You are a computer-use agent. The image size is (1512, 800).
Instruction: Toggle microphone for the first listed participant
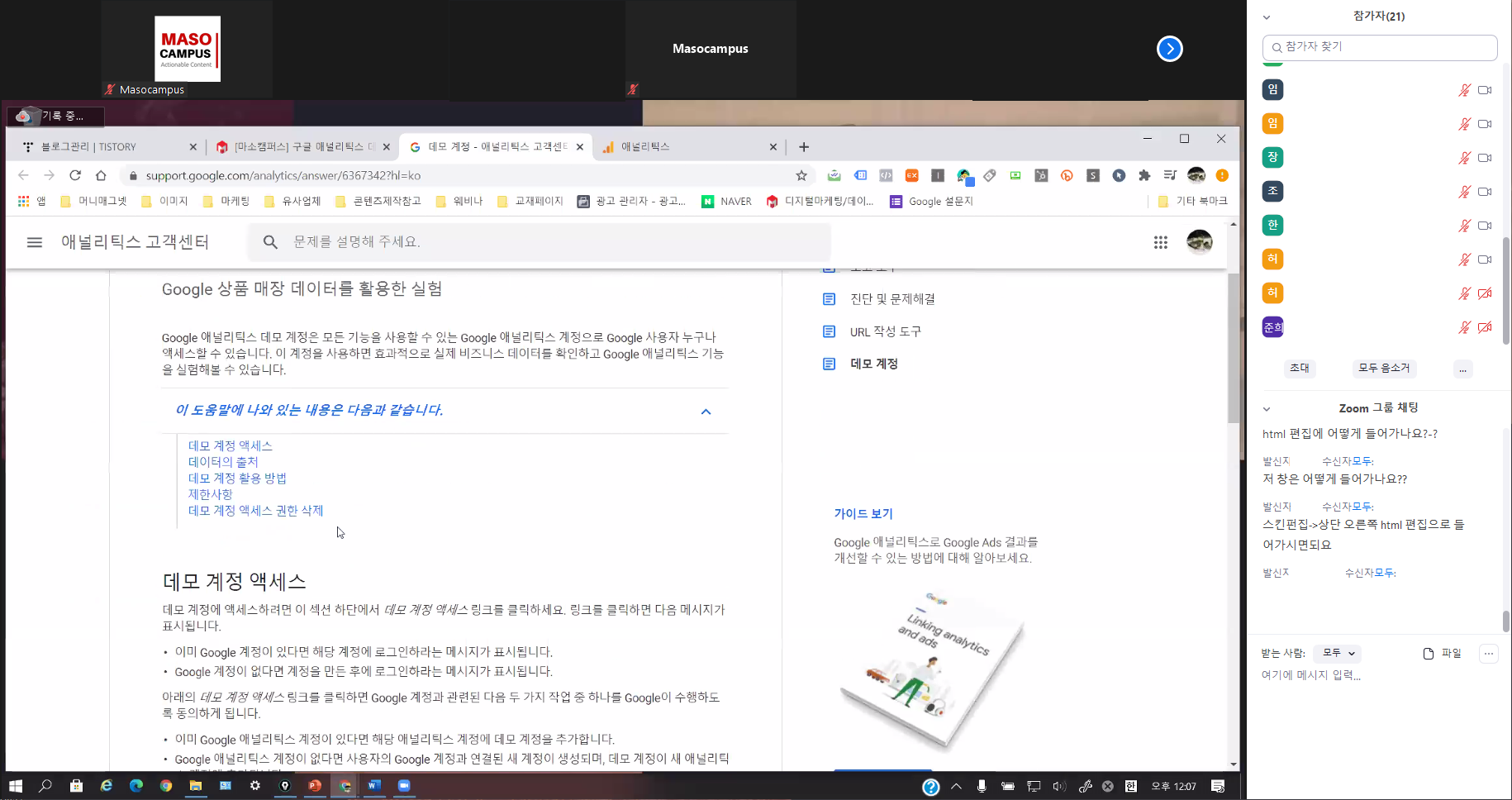pyautogui.click(x=1464, y=90)
